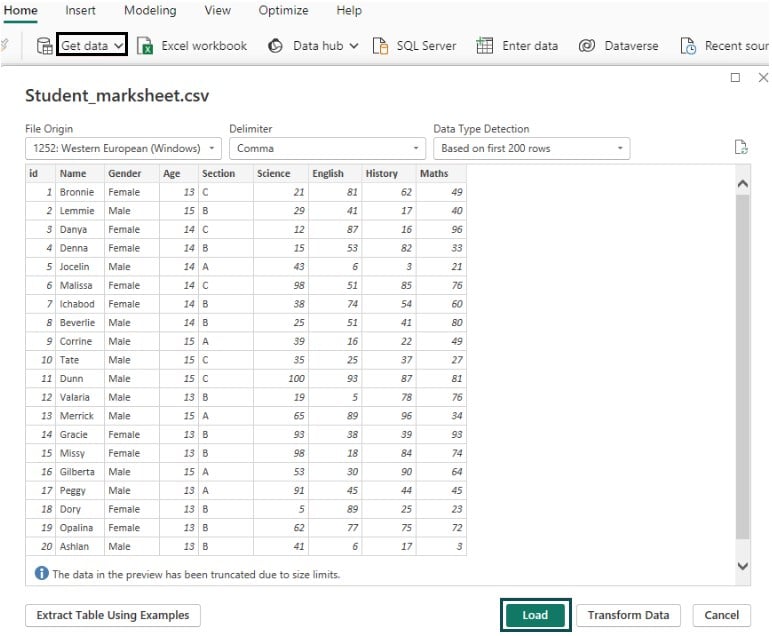
Task: Click Extract Table Using Examples button
Action: click(113, 615)
